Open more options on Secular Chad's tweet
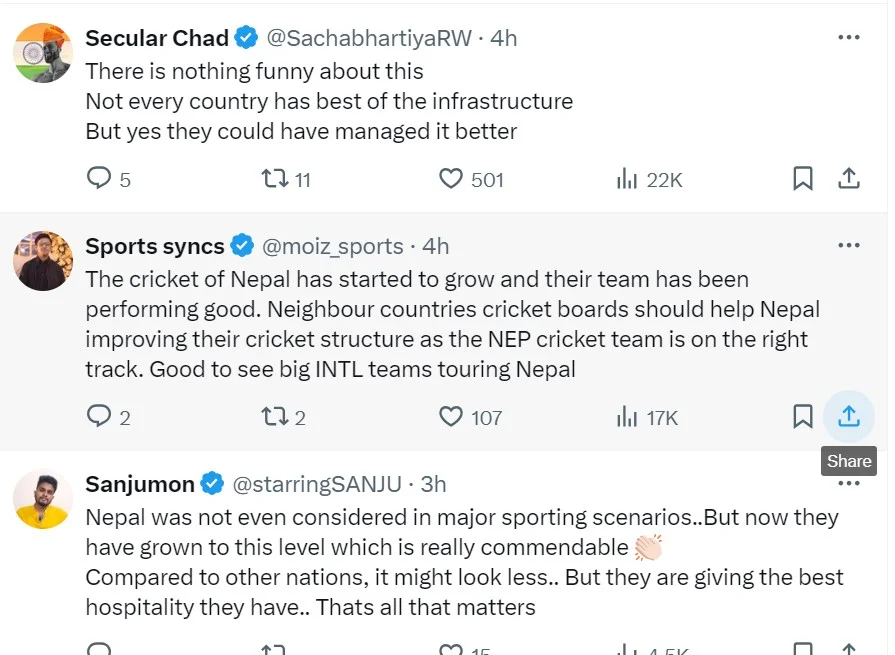The height and width of the screenshot is (655, 895). click(849, 38)
